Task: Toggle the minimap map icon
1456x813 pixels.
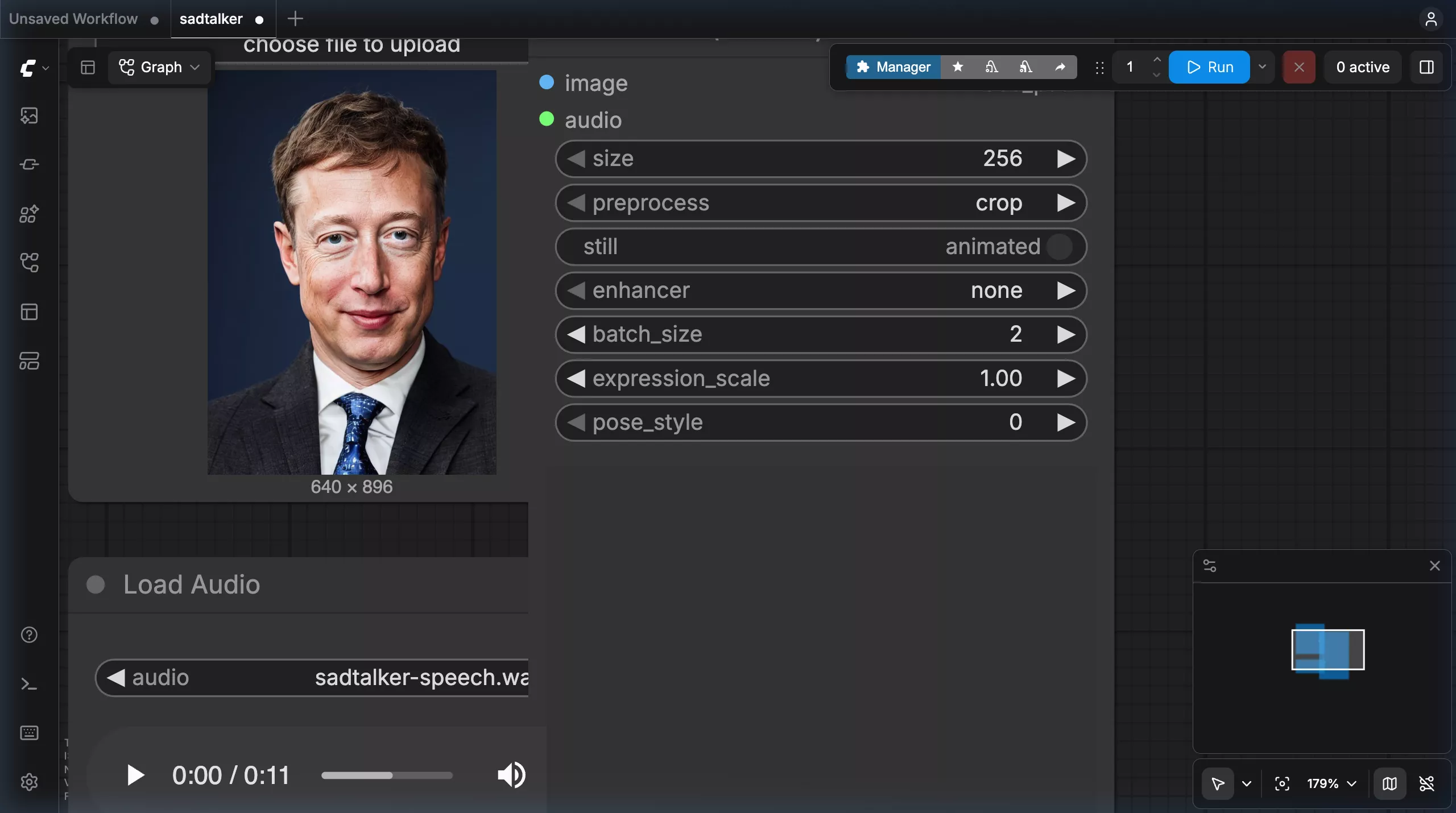Action: (x=1389, y=783)
